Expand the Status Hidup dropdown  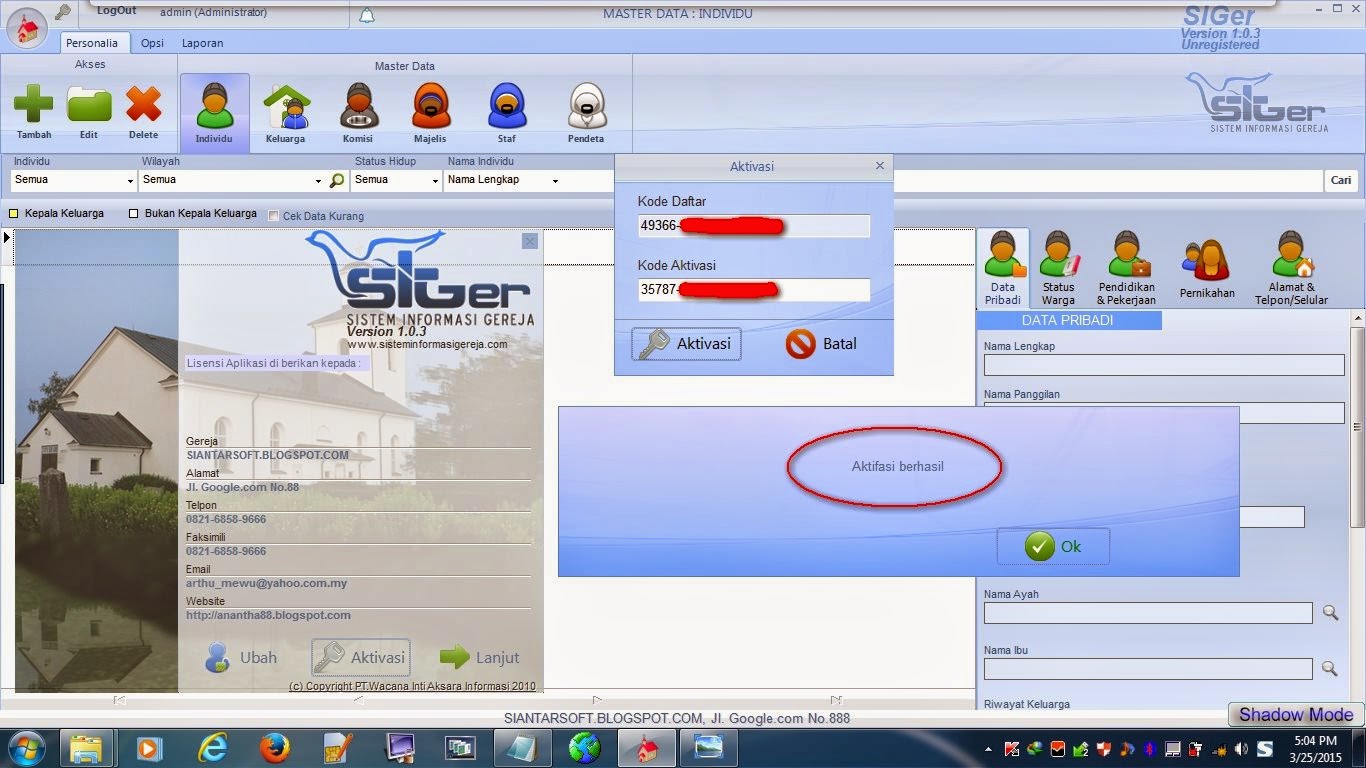pyautogui.click(x=435, y=181)
